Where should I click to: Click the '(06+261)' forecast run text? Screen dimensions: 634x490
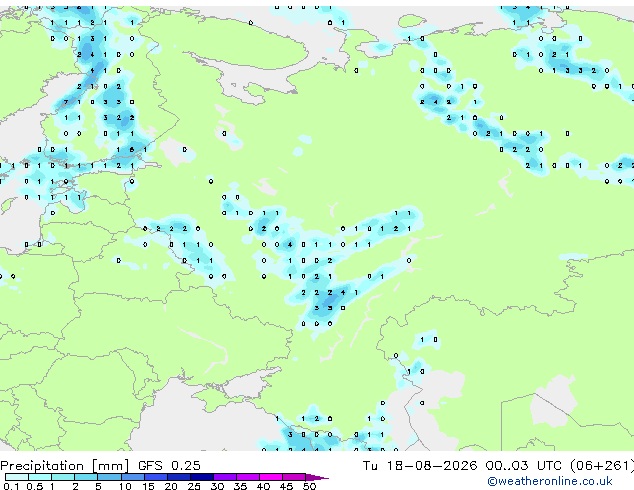[x=602, y=466]
